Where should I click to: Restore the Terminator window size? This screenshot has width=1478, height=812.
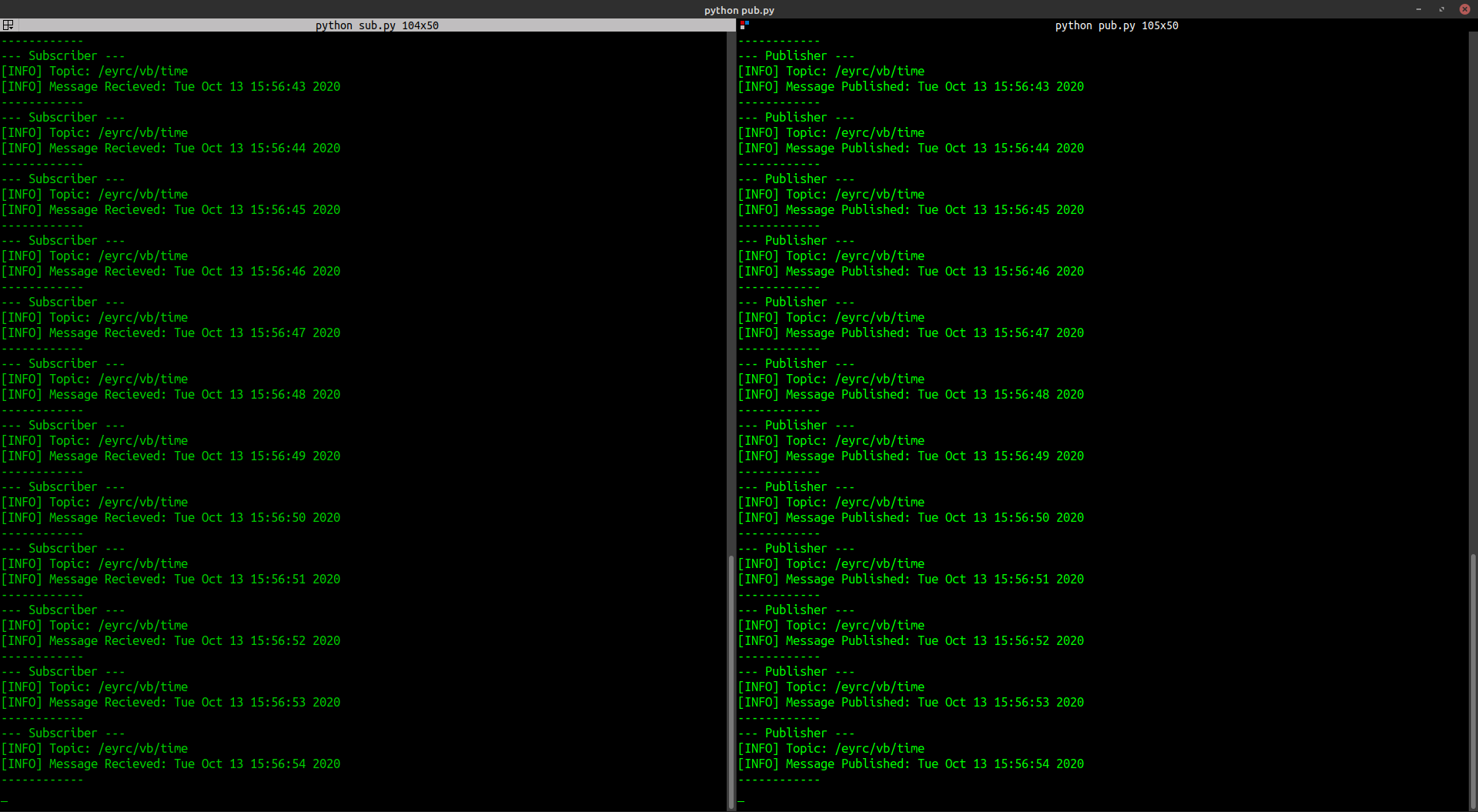[x=1441, y=9]
